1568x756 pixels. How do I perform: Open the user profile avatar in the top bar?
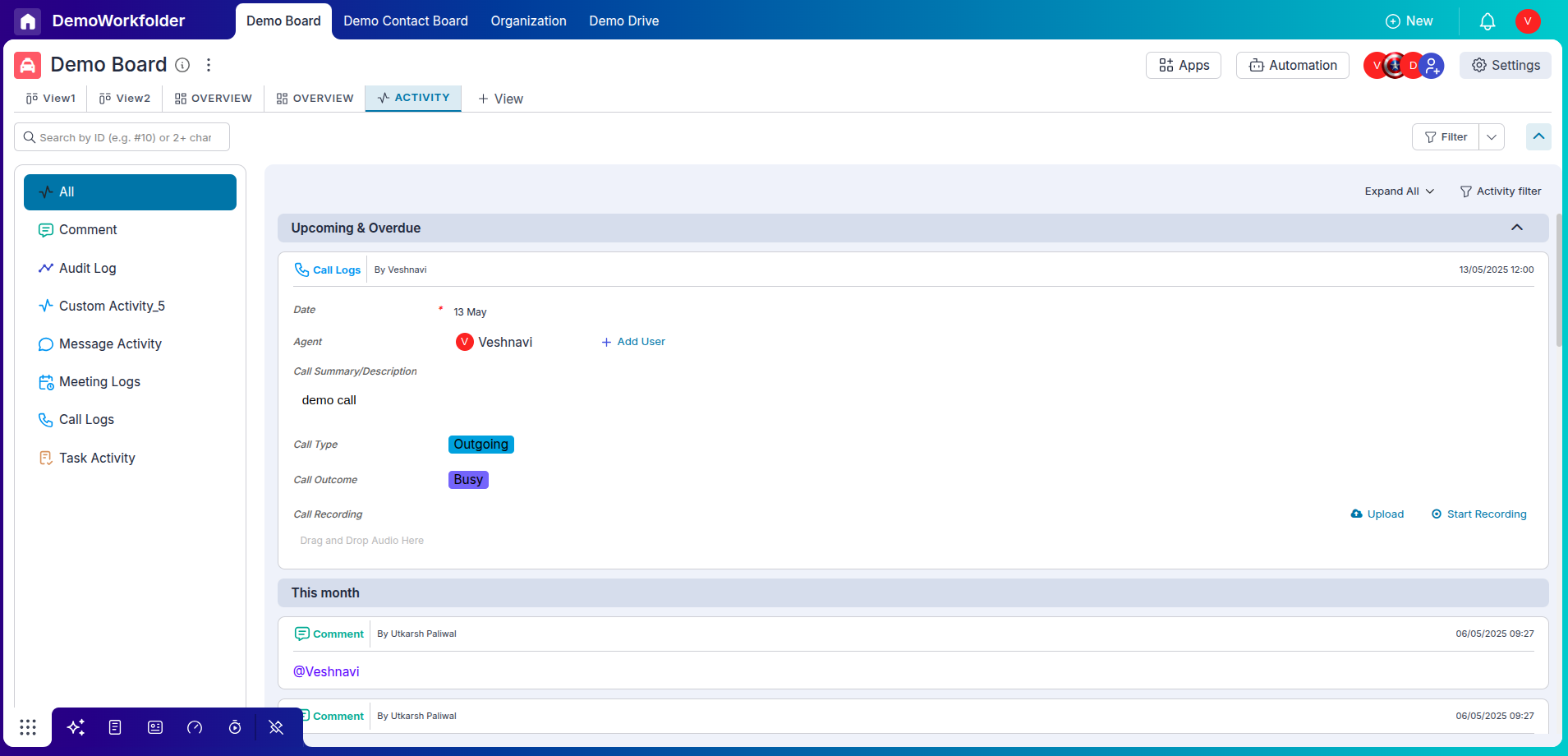pos(1528,21)
